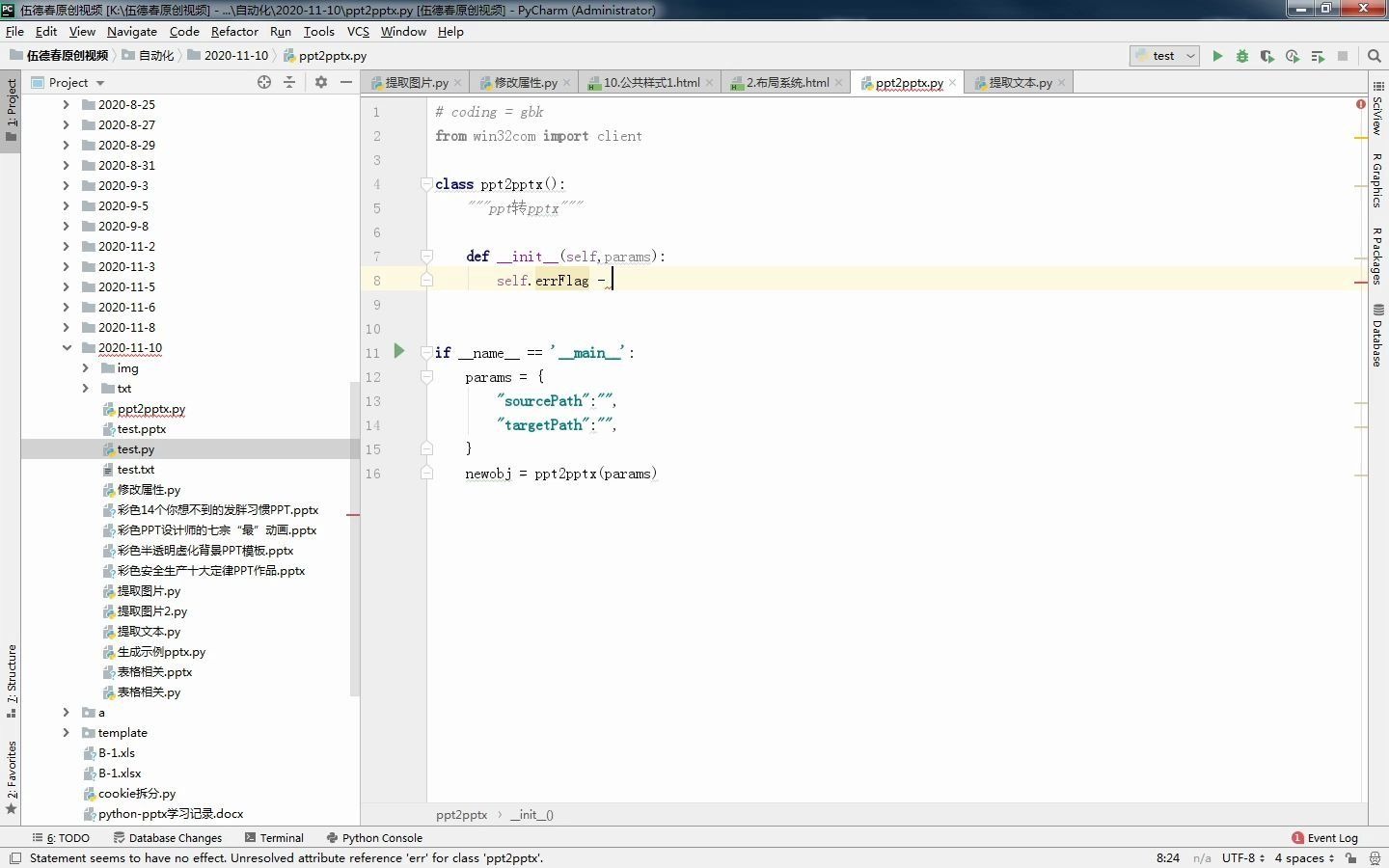Stop the running process button

[x=1343, y=56]
